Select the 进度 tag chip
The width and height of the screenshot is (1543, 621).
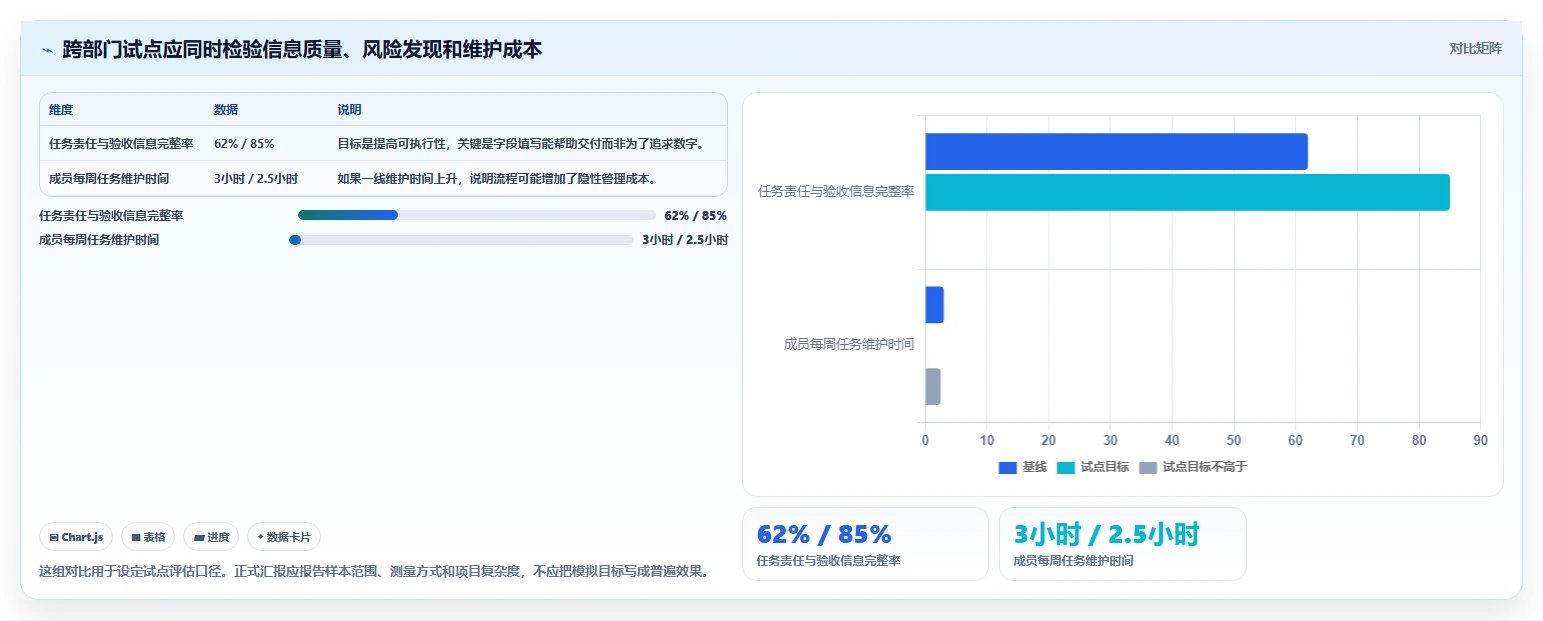[211, 537]
